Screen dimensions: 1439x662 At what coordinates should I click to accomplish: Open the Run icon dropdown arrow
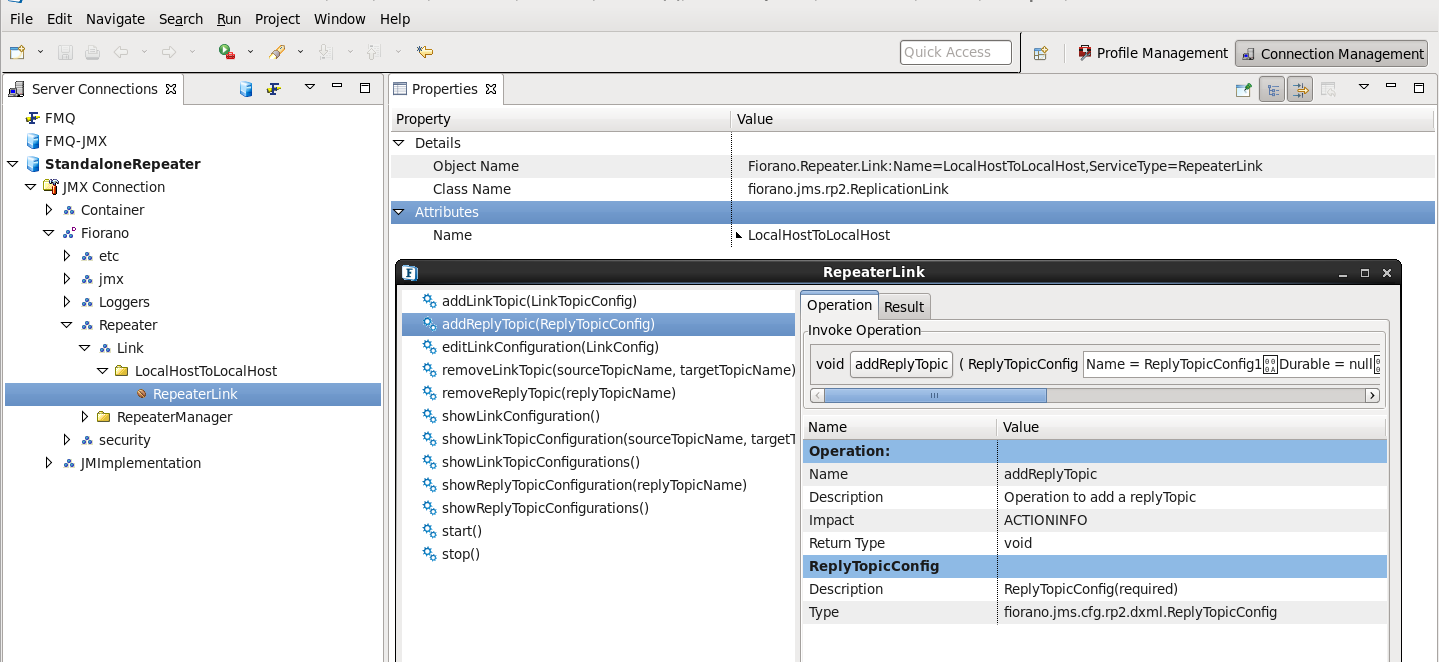(250, 52)
